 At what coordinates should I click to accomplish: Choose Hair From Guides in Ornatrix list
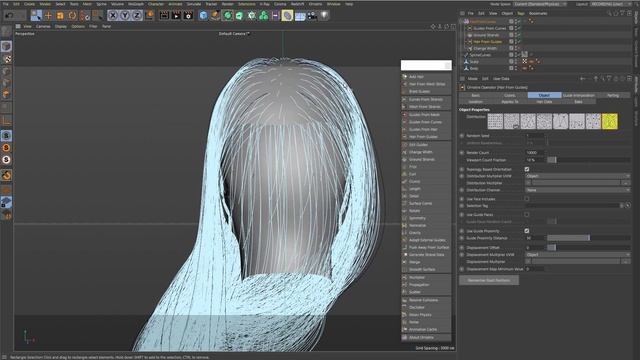[x=427, y=137]
